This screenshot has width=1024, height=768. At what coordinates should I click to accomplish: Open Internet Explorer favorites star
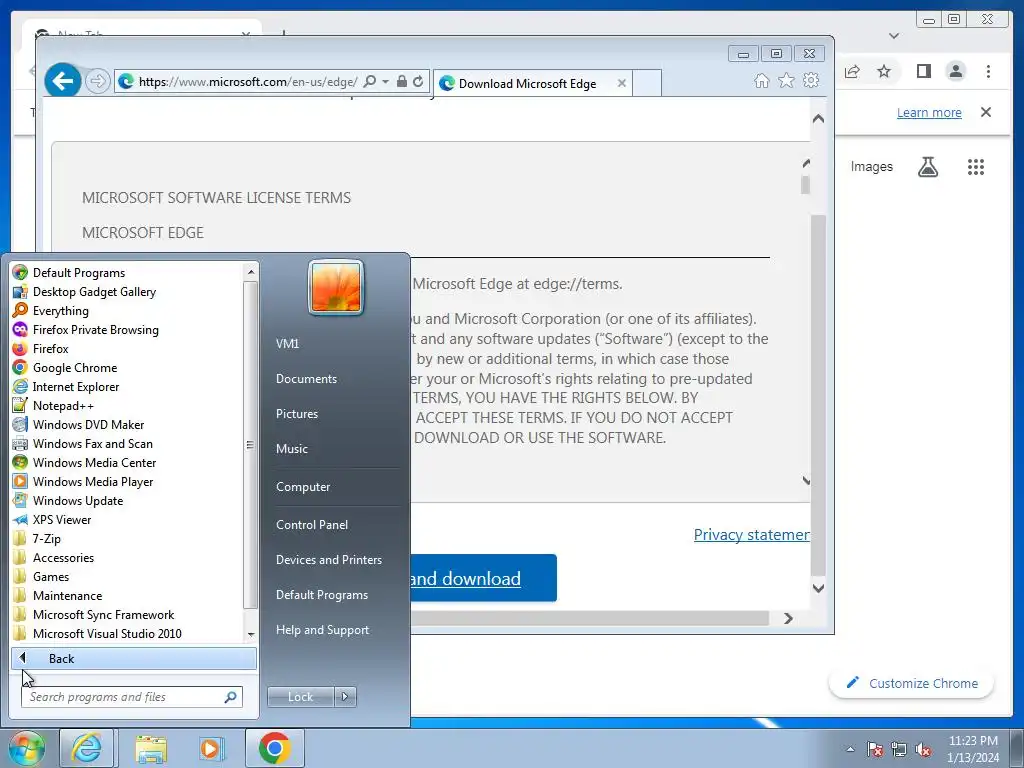(786, 80)
